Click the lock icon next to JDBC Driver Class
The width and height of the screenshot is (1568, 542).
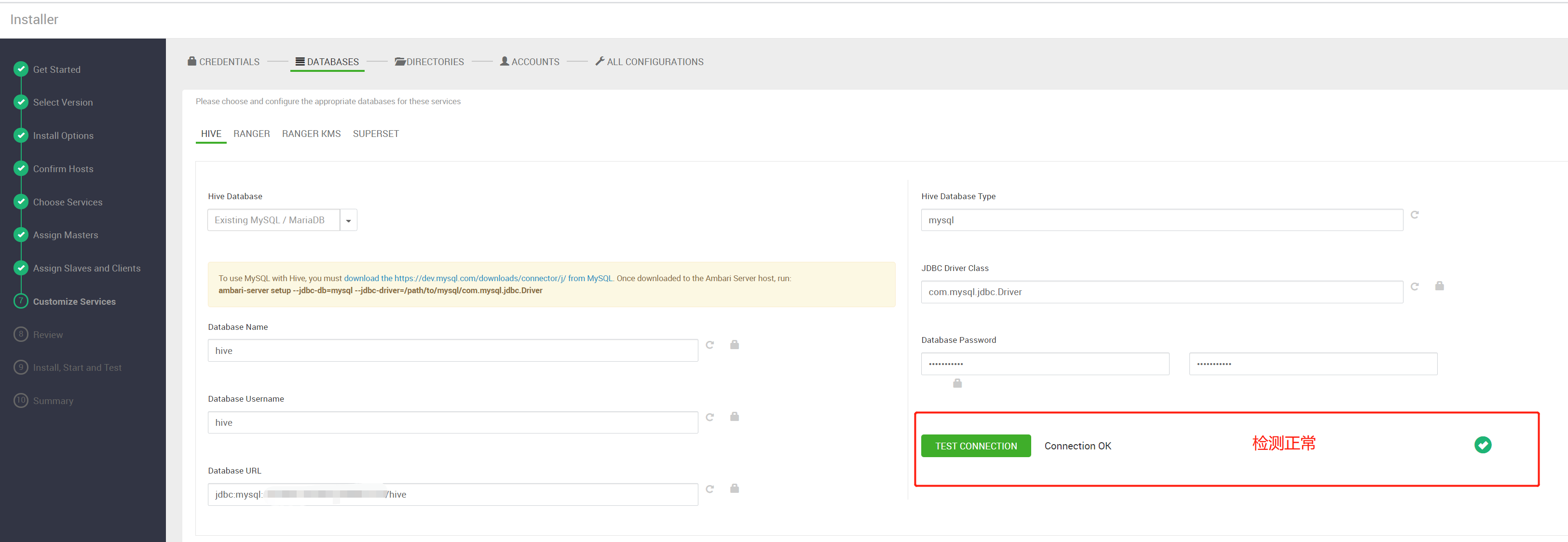pos(1440,286)
